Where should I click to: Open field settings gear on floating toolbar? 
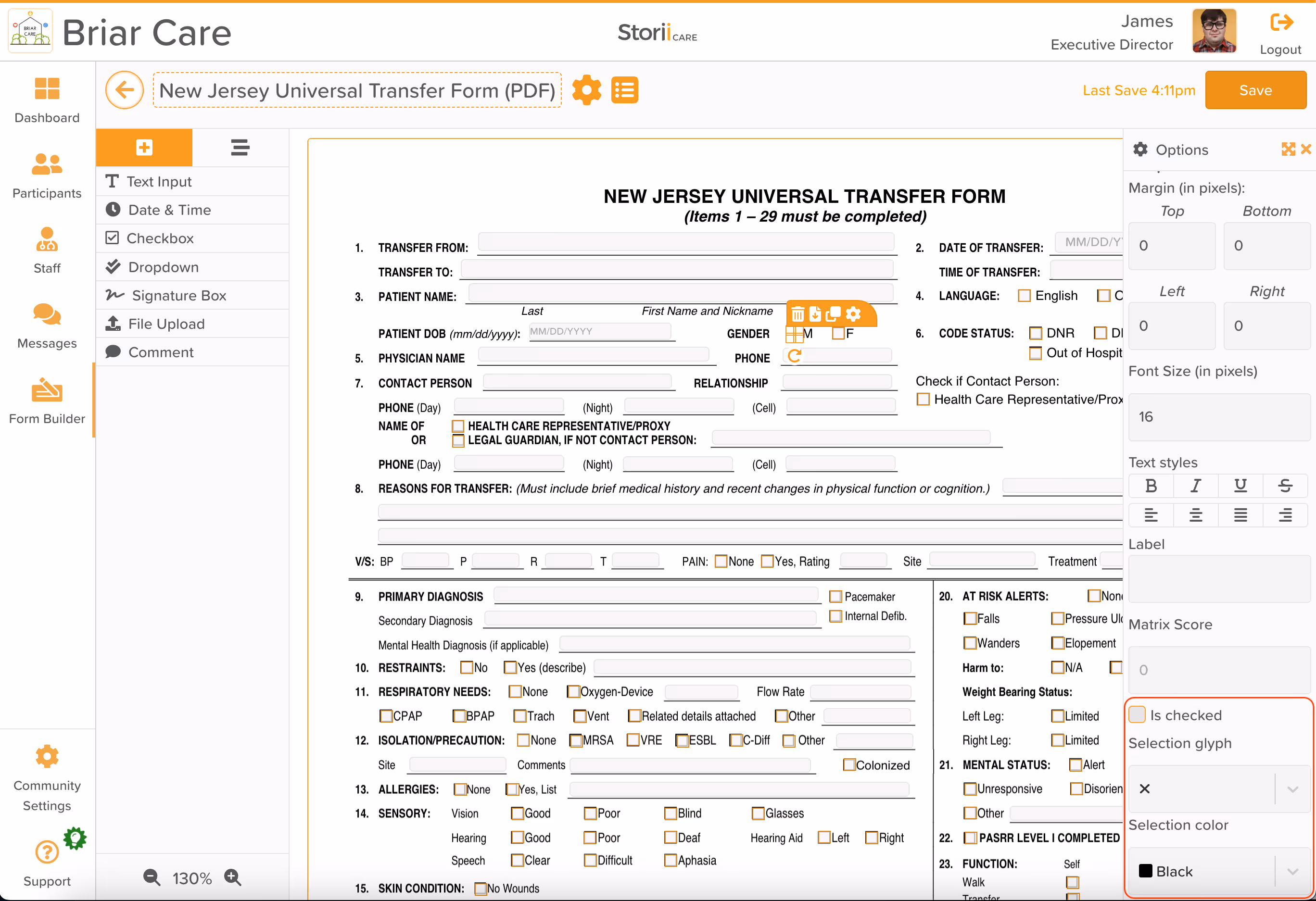tap(853, 313)
